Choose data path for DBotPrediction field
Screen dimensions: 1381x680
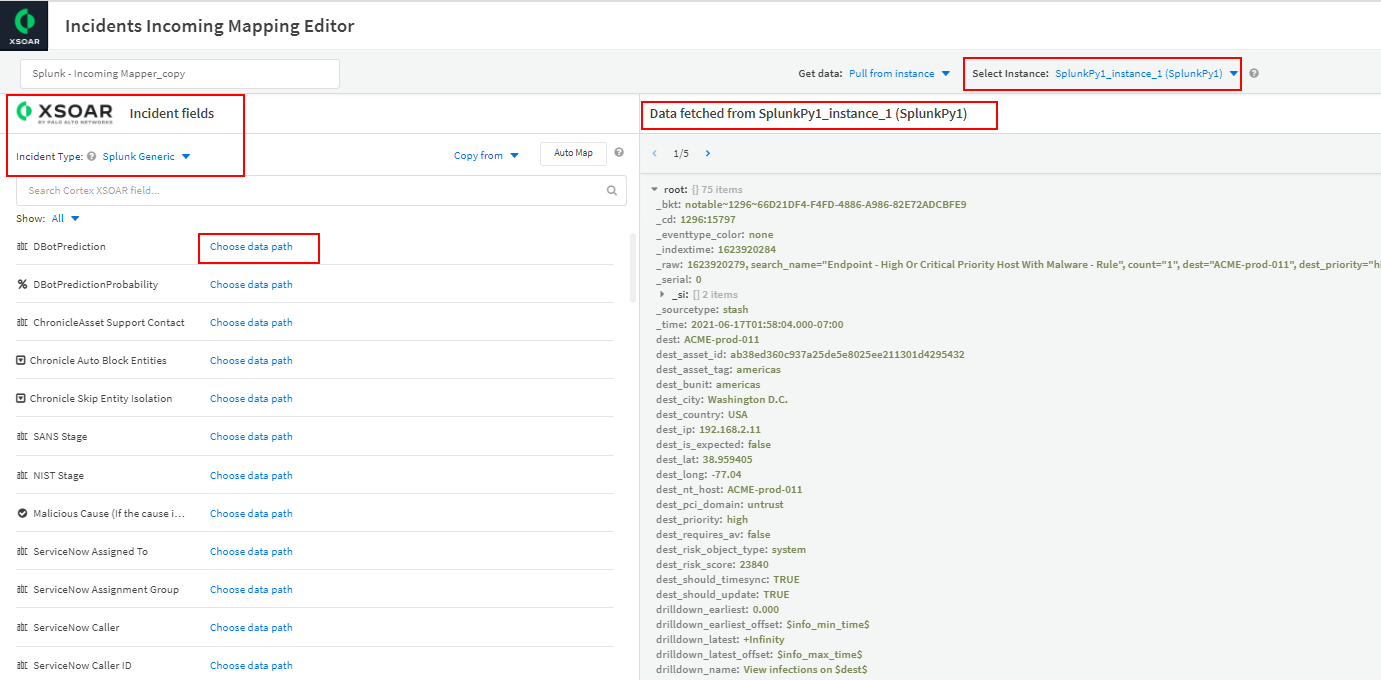click(x=251, y=247)
